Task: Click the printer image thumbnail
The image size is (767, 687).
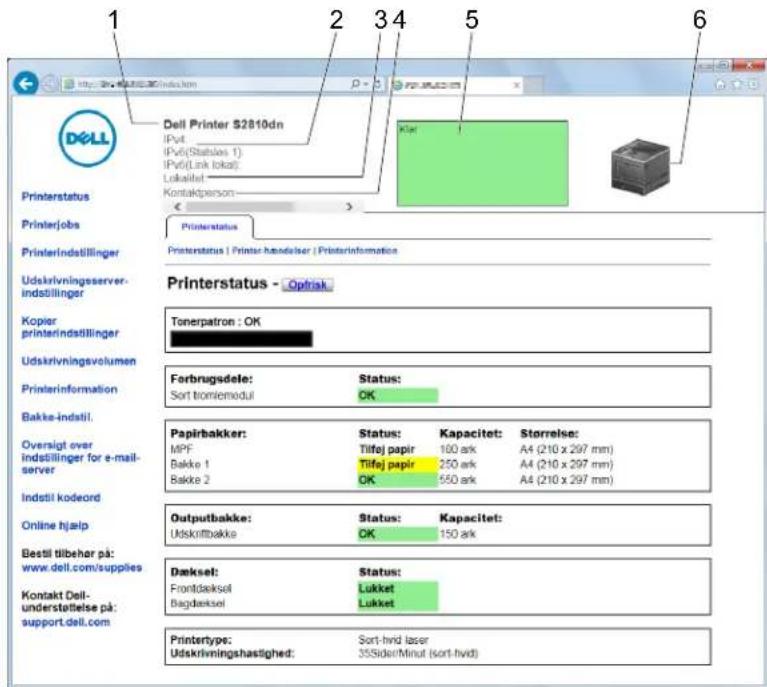Action: (x=640, y=165)
